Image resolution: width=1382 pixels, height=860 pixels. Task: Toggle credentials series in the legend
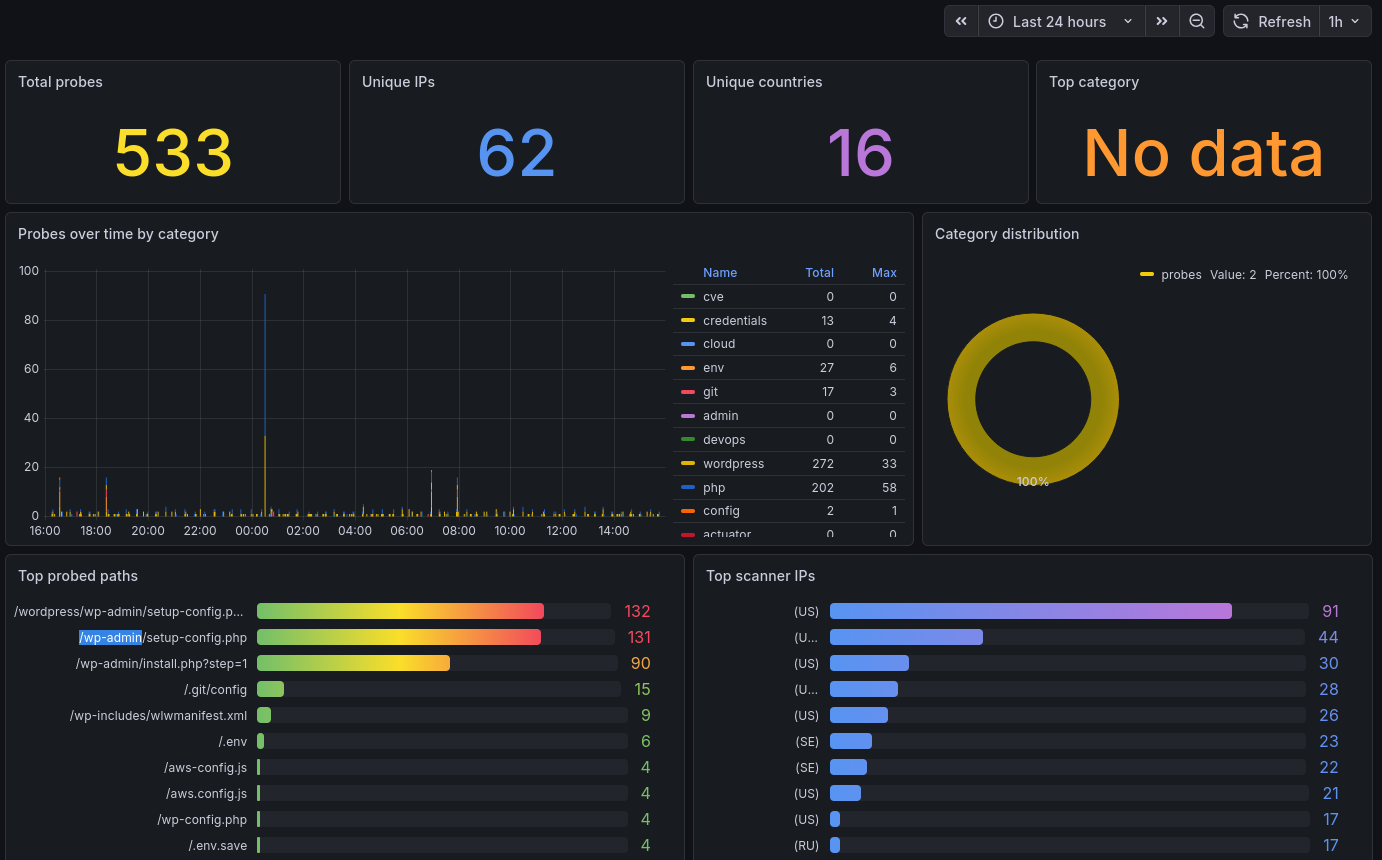[x=734, y=321]
